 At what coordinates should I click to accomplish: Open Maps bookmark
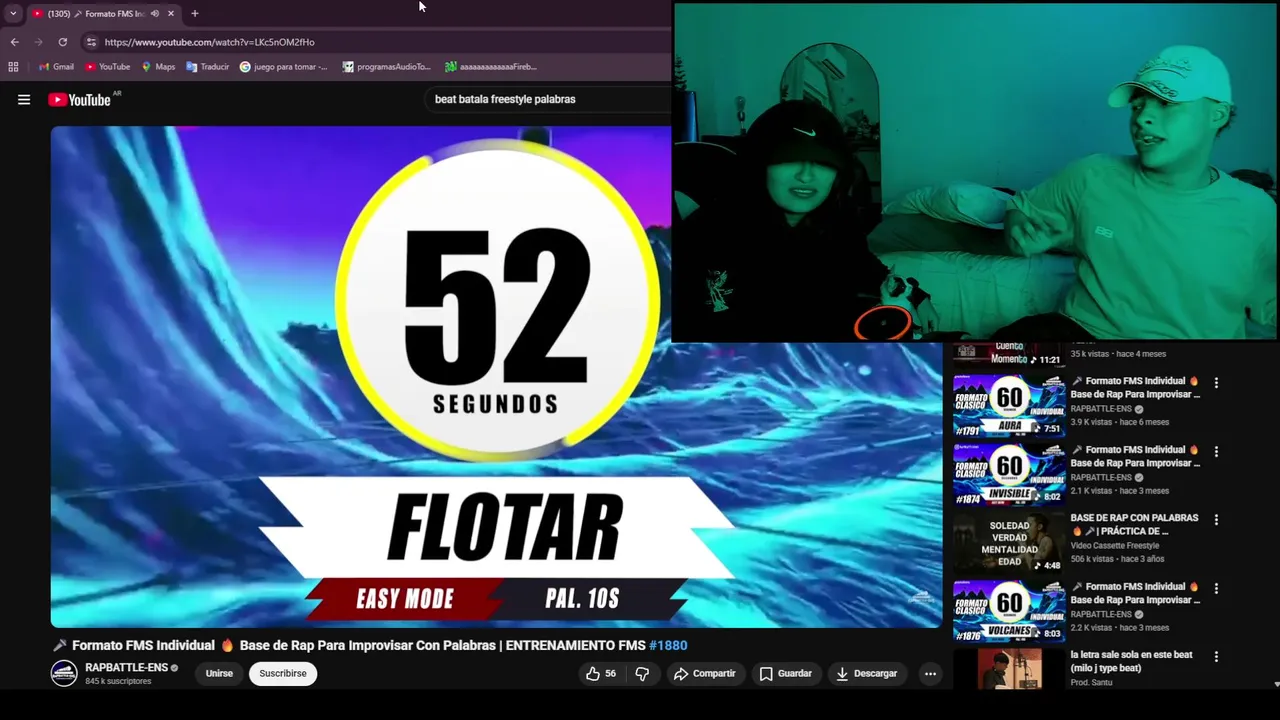158,67
